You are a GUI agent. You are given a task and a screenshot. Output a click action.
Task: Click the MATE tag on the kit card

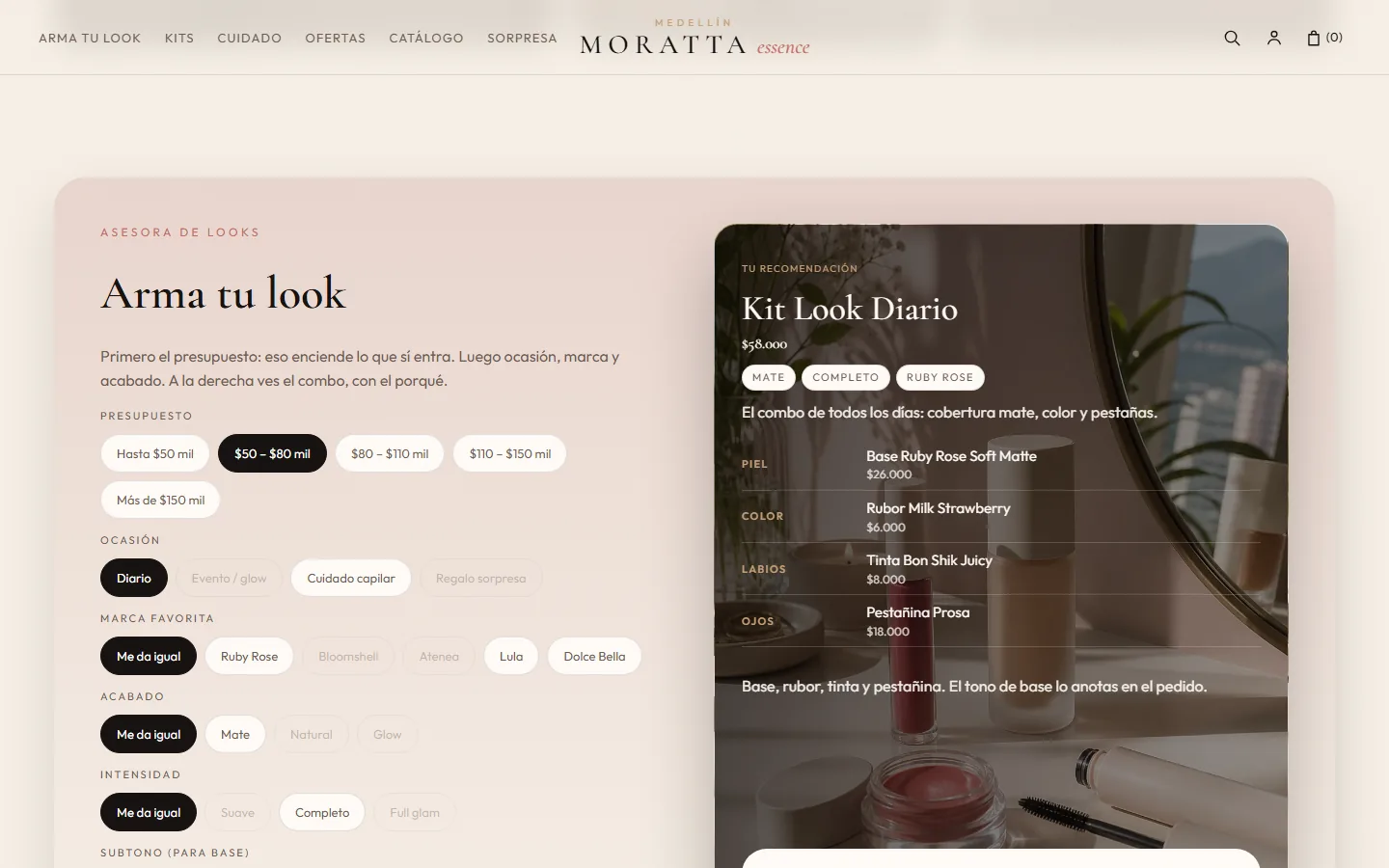[769, 377]
